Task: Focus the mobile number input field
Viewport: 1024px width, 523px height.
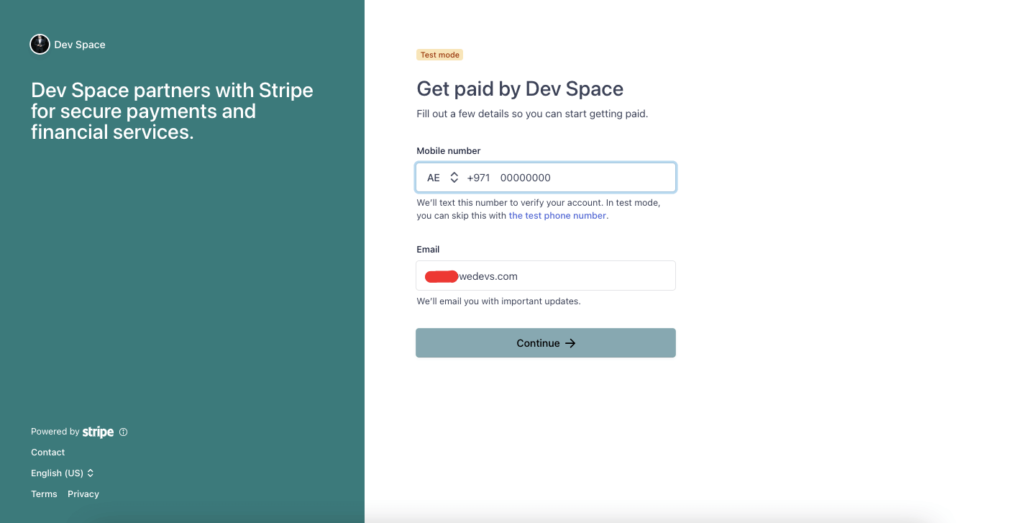Action: tap(545, 178)
